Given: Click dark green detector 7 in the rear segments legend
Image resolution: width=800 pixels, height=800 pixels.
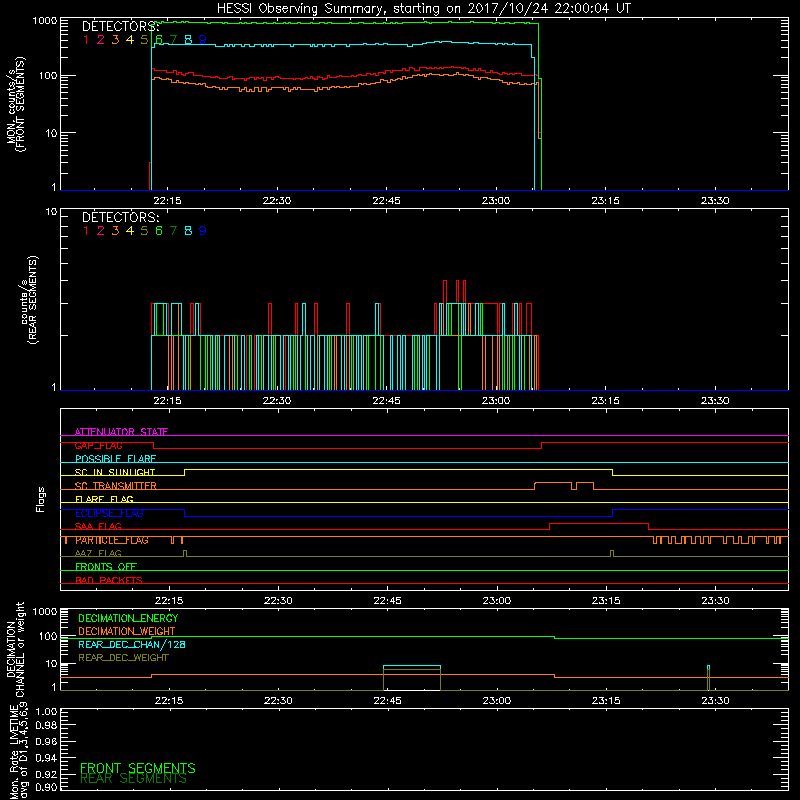Looking at the screenshot, I should [173, 231].
